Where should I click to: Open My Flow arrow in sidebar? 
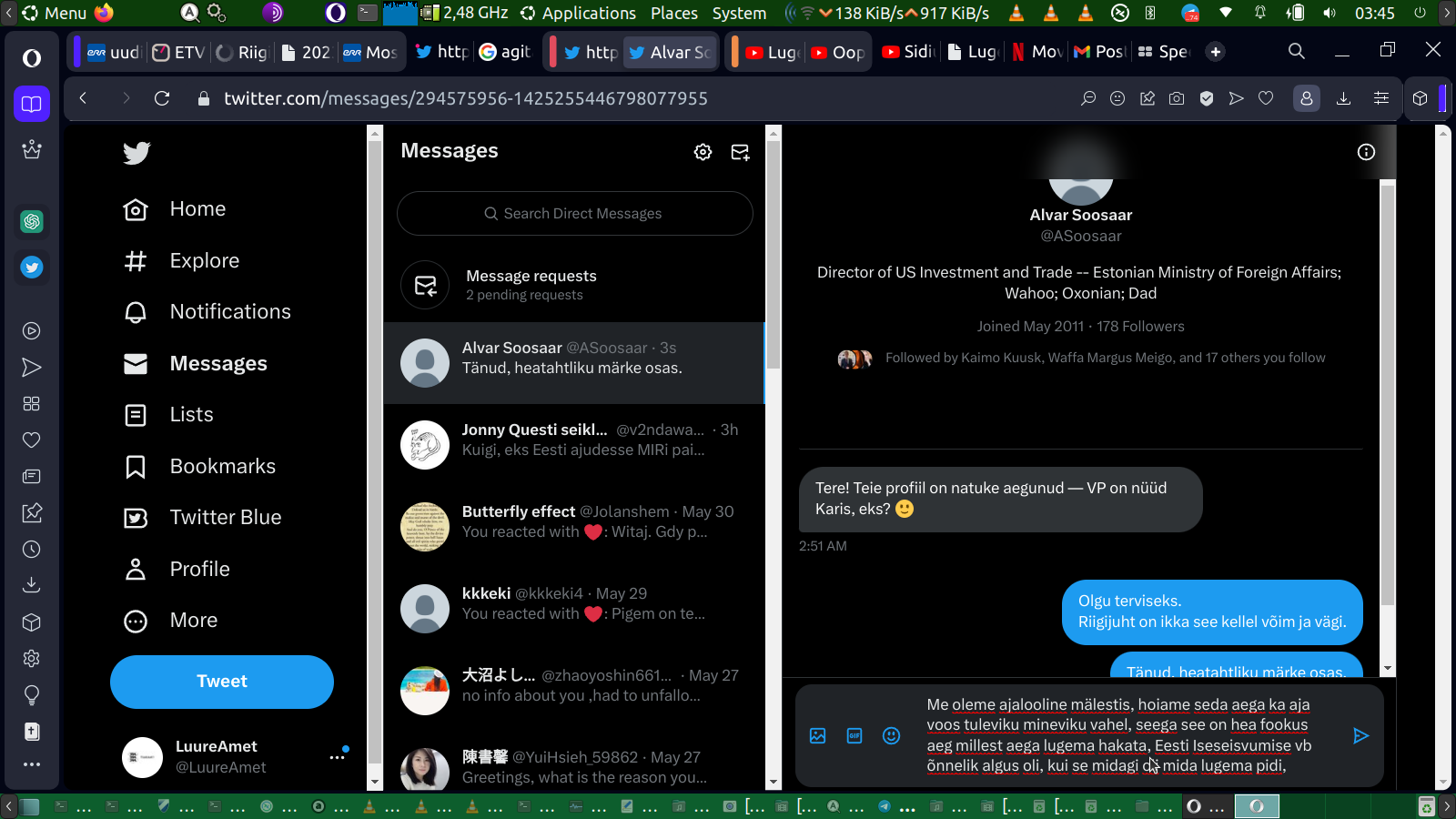click(32, 368)
